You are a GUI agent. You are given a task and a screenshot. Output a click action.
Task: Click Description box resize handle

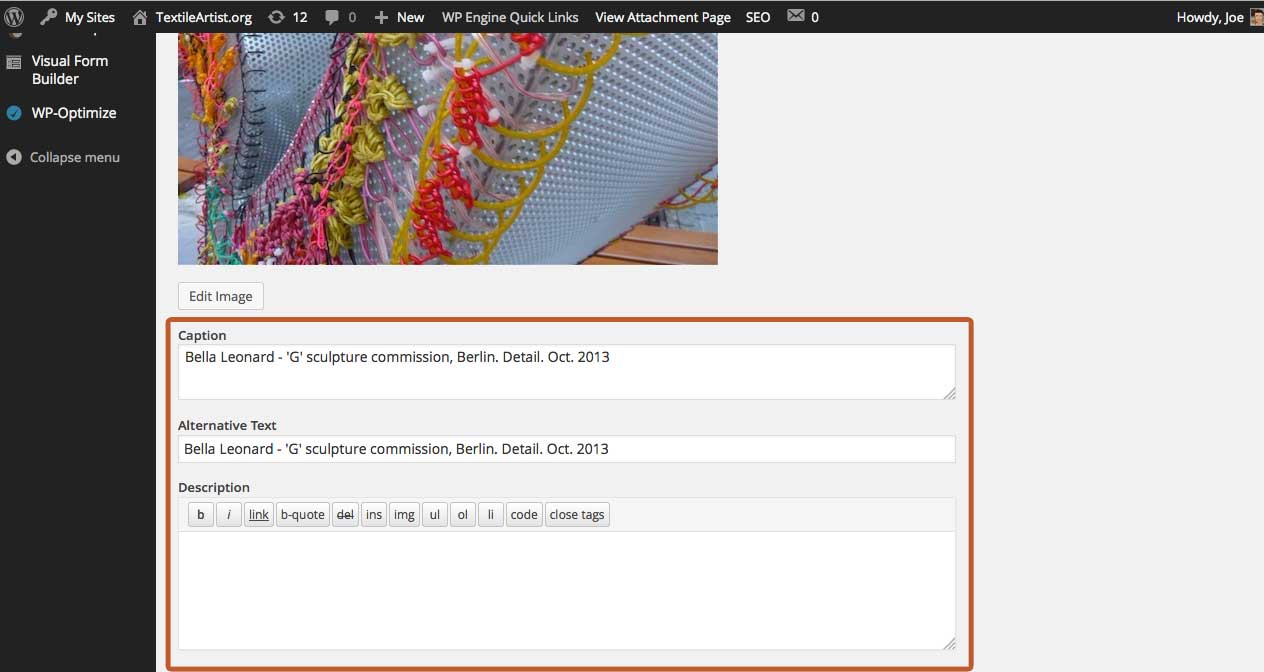click(949, 644)
